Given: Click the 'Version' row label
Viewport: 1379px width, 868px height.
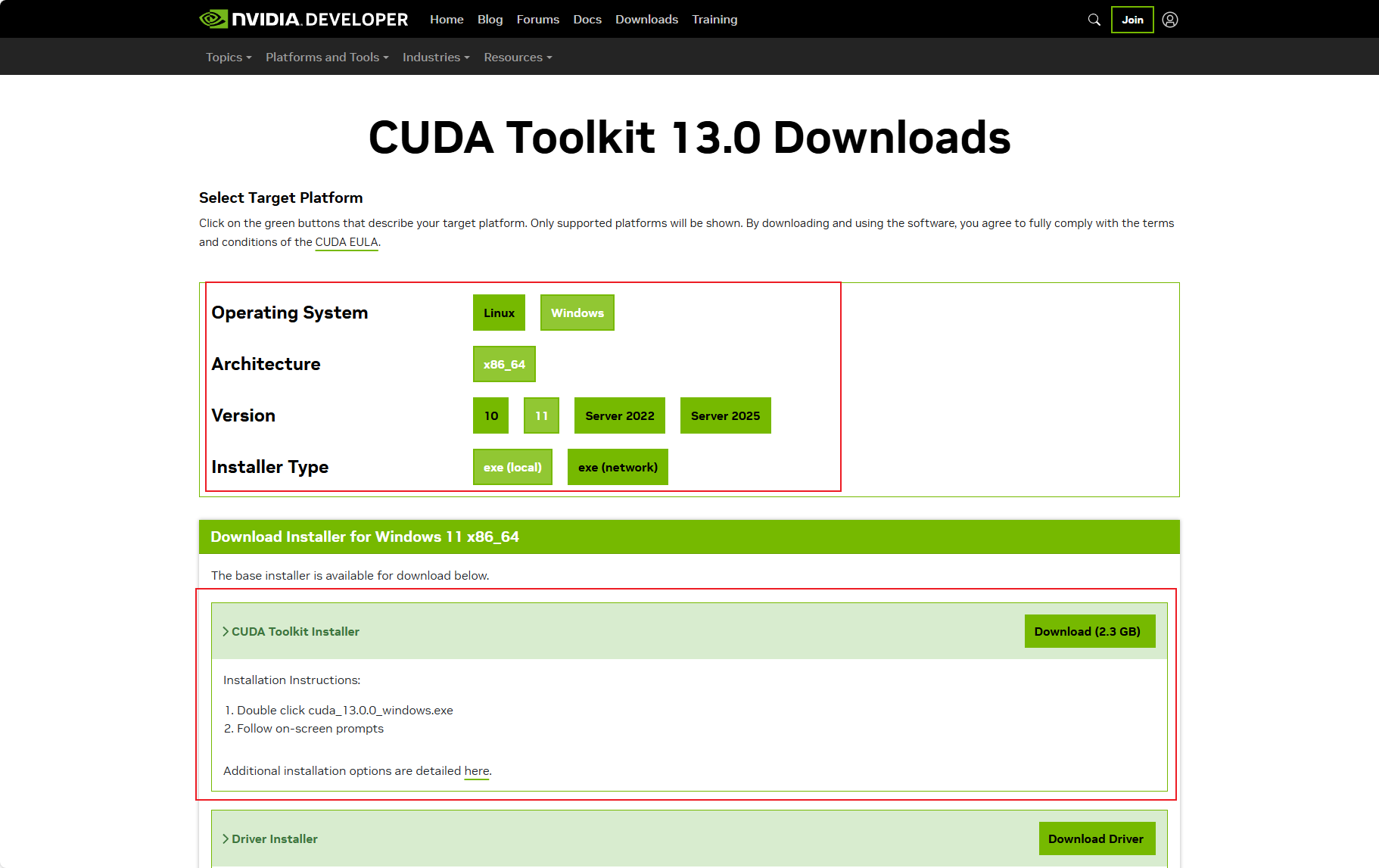Looking at the screenshot, I should tap(244, 415).
